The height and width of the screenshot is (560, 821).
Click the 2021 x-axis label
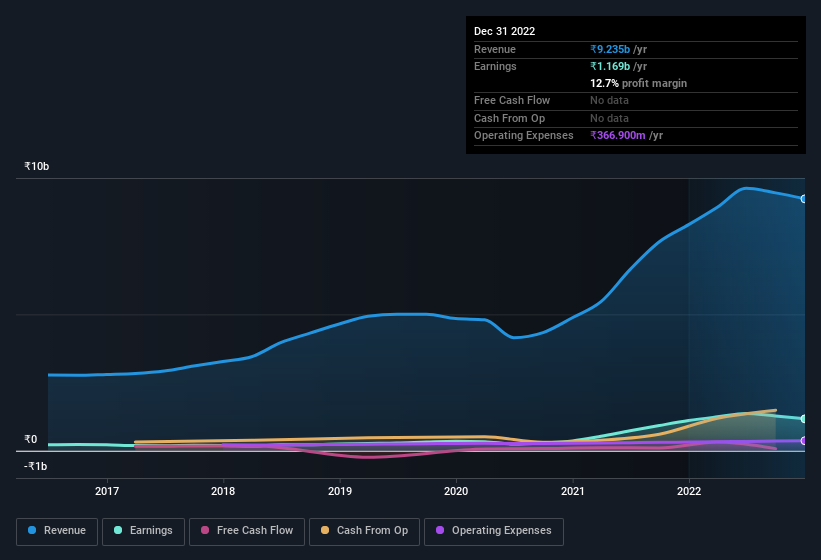pos(573,491)
